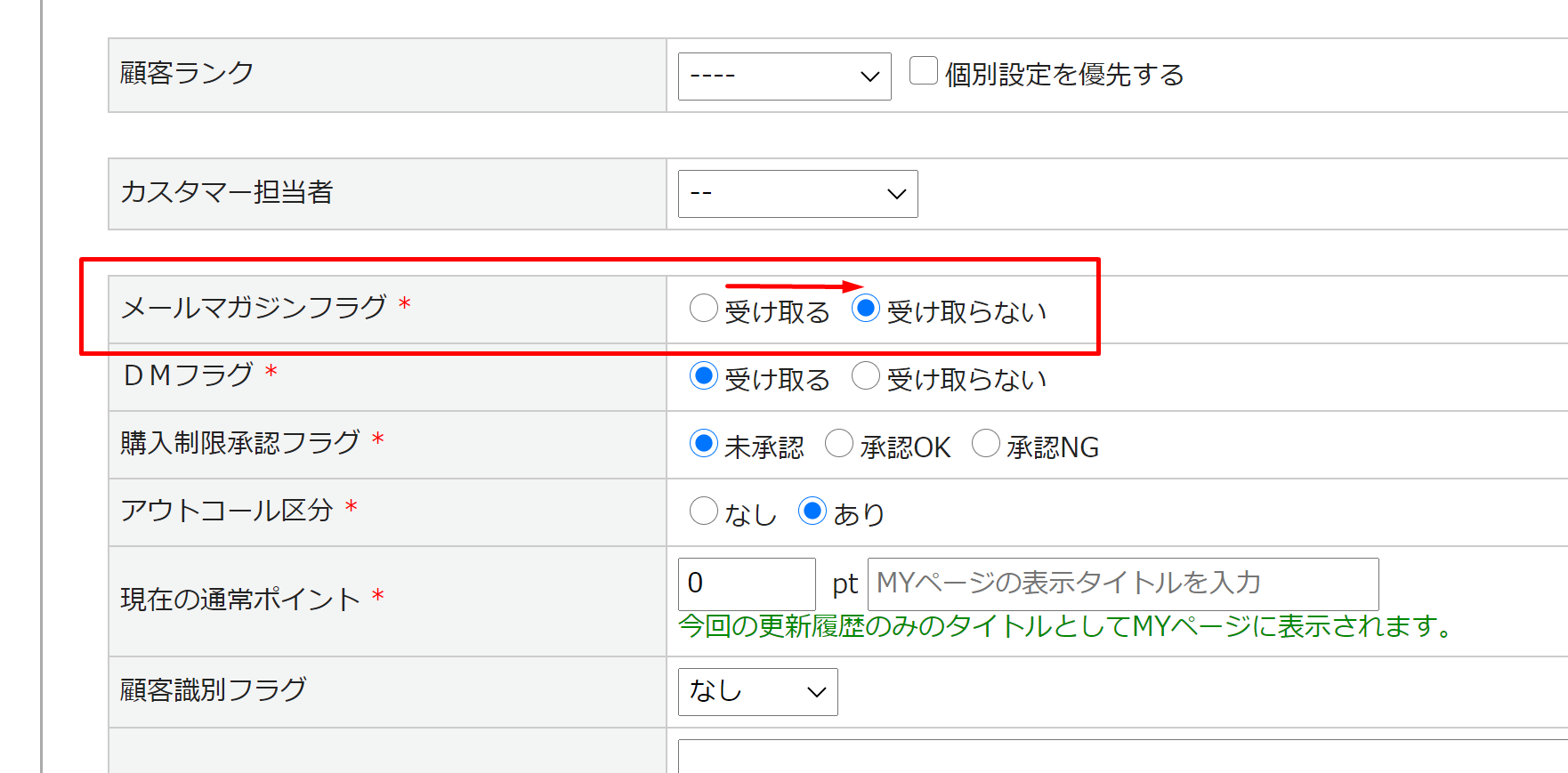Set DMフラグ to 受け取らない

(x=866, y=376)
